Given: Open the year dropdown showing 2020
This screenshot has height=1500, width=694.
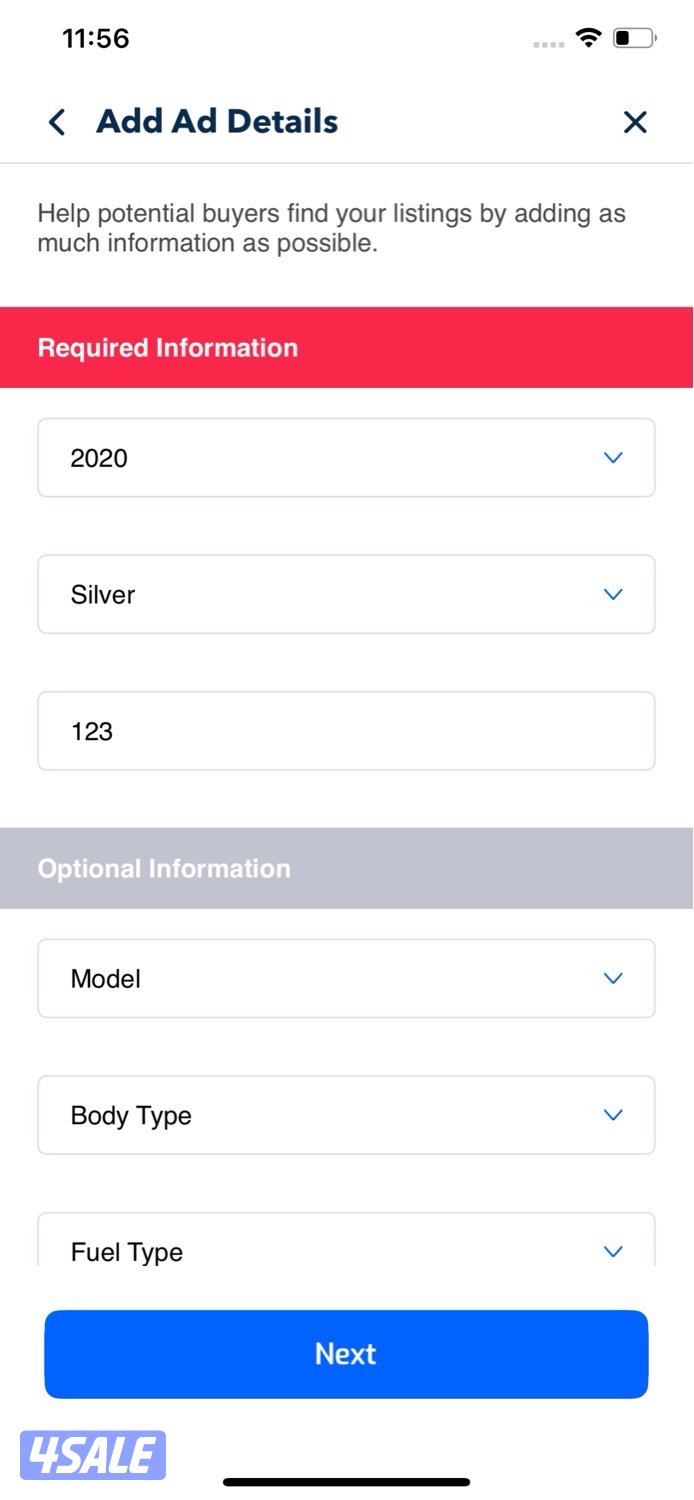Looking at the screenshot, I should [346, 458].
